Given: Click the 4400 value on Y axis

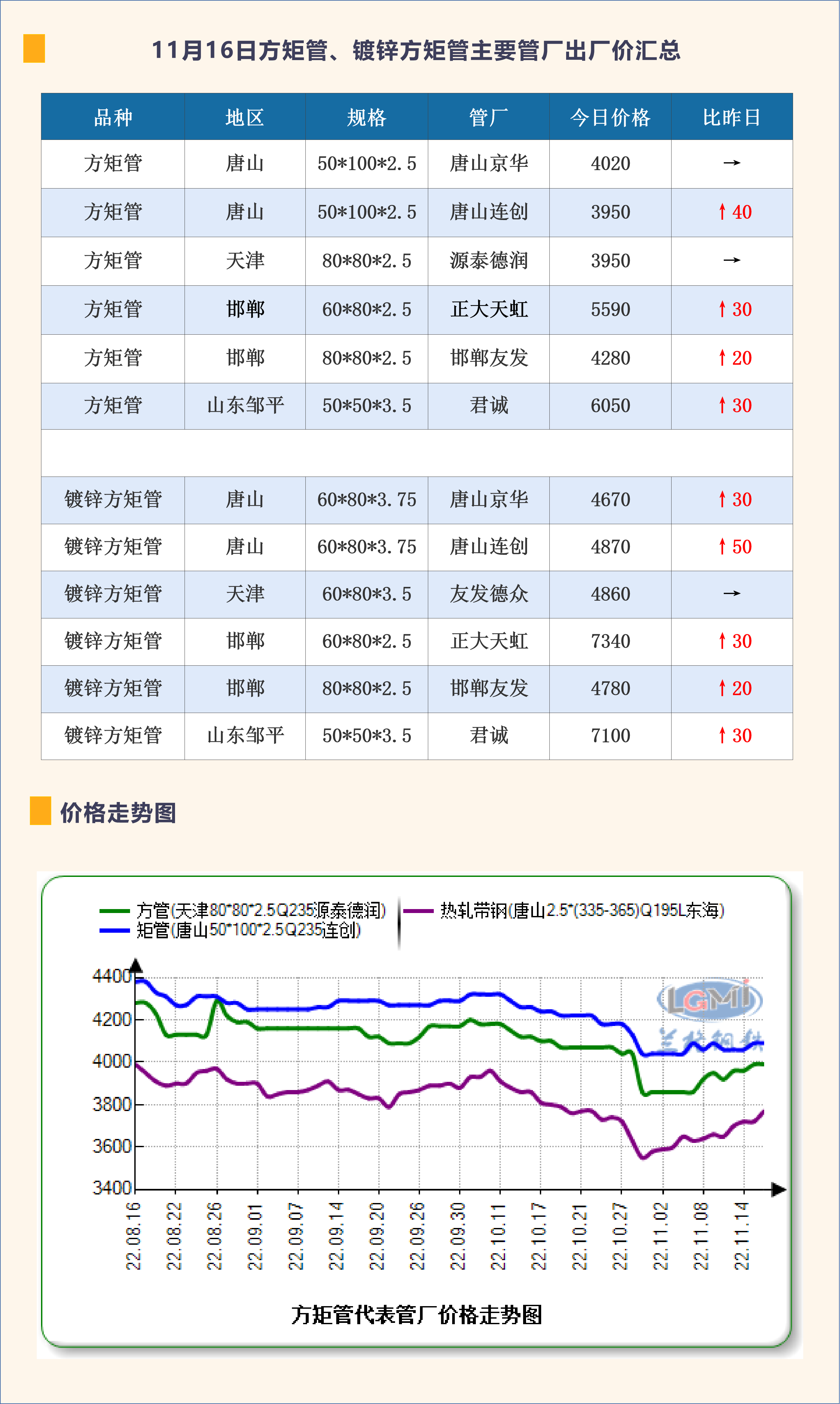Looking at the screenshot, I should 112,976.
